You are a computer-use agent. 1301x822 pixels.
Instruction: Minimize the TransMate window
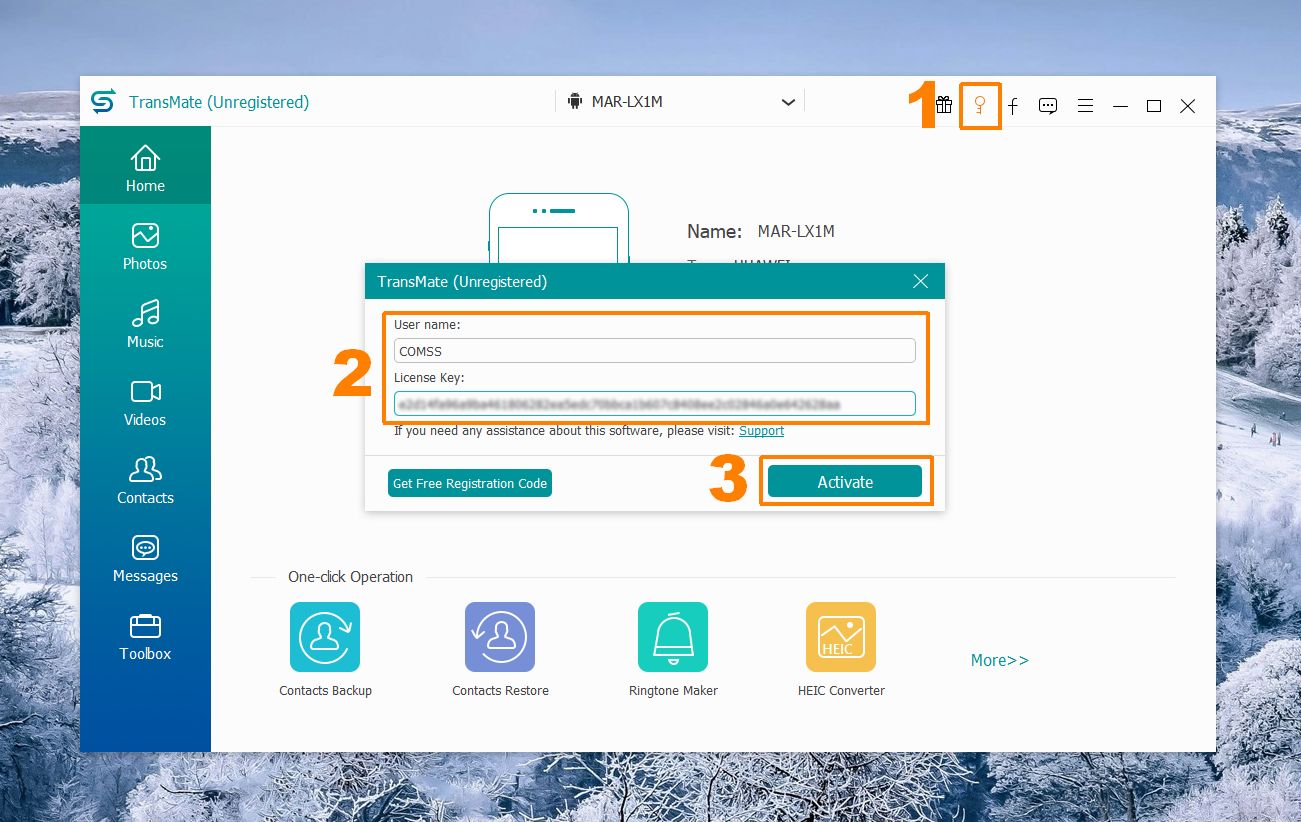point(1120,106)
